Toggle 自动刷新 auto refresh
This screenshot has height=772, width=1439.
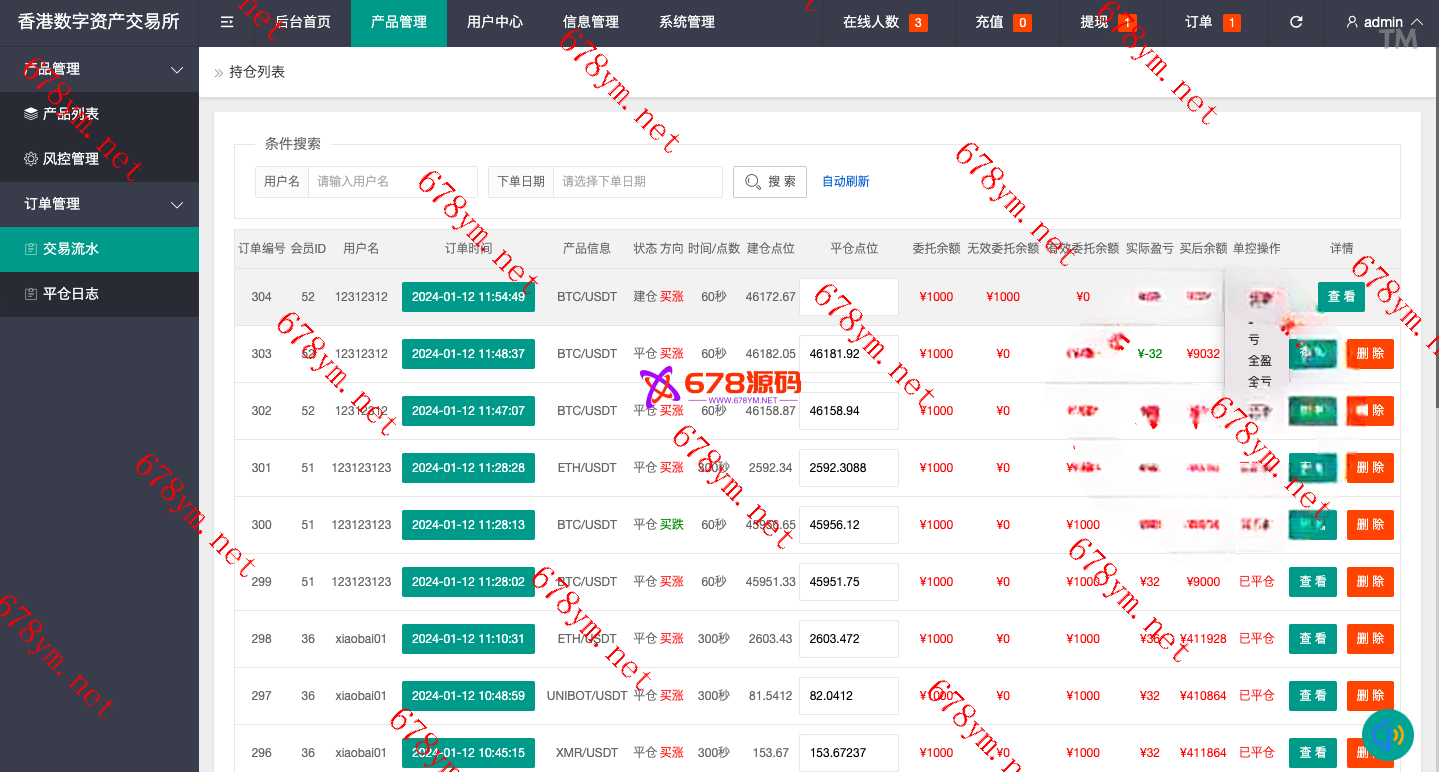point(845,182)
